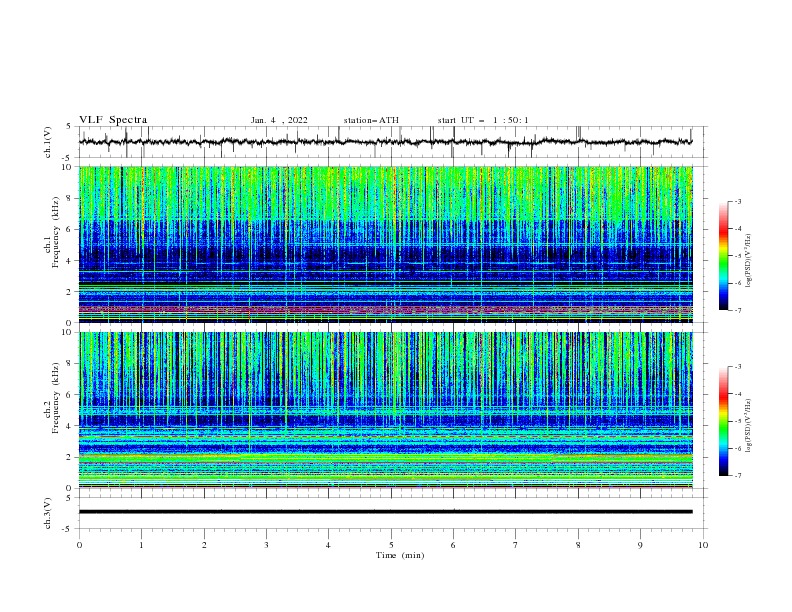Click the "station=ATH" label
The width and height of the screenshot is (792, 612).
[x=371, y=120]
